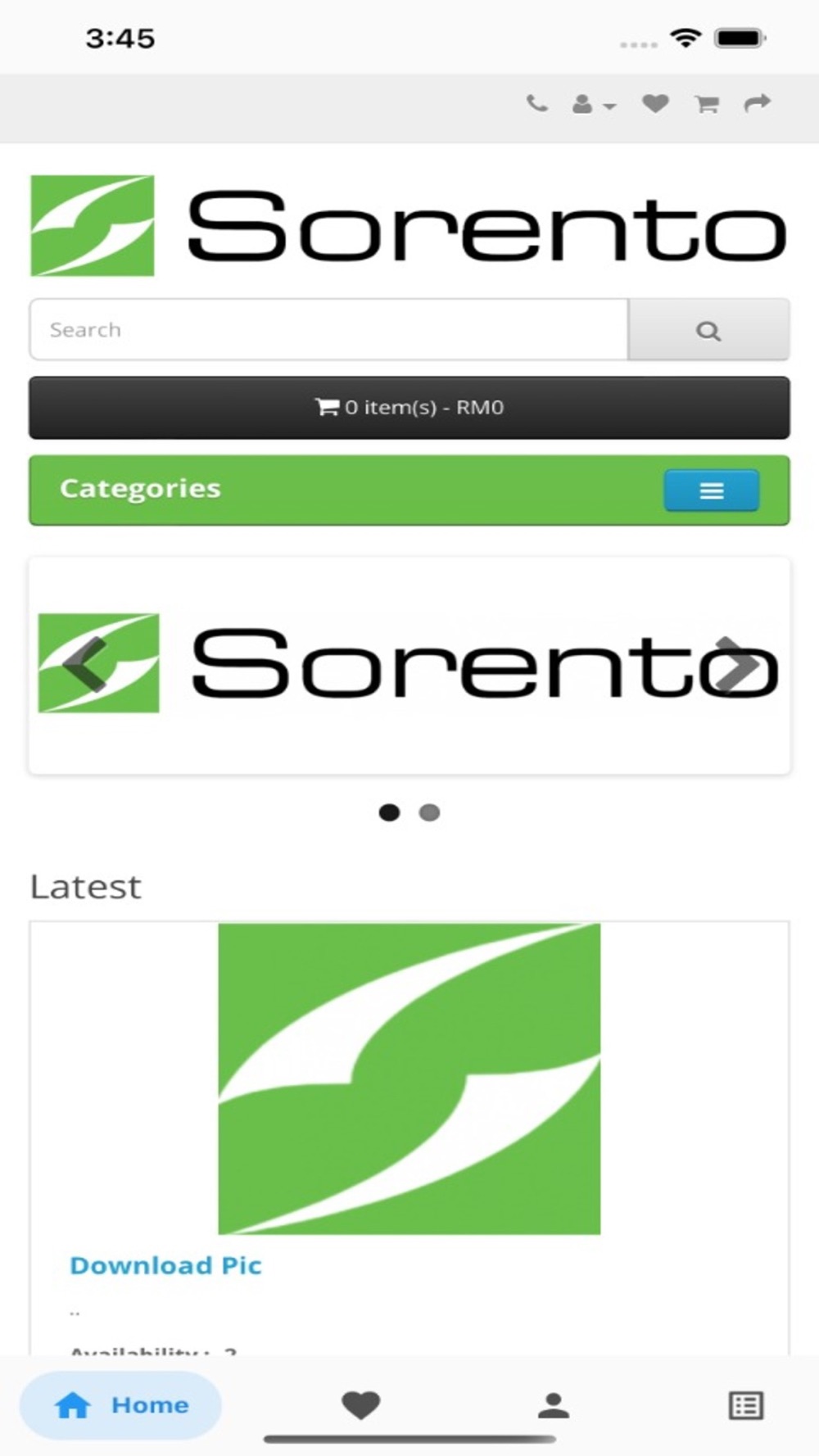The image size is (819, 1456).
Task: Tap the phone contact icon
Action: pyautogui.click(x=536, y=104)
